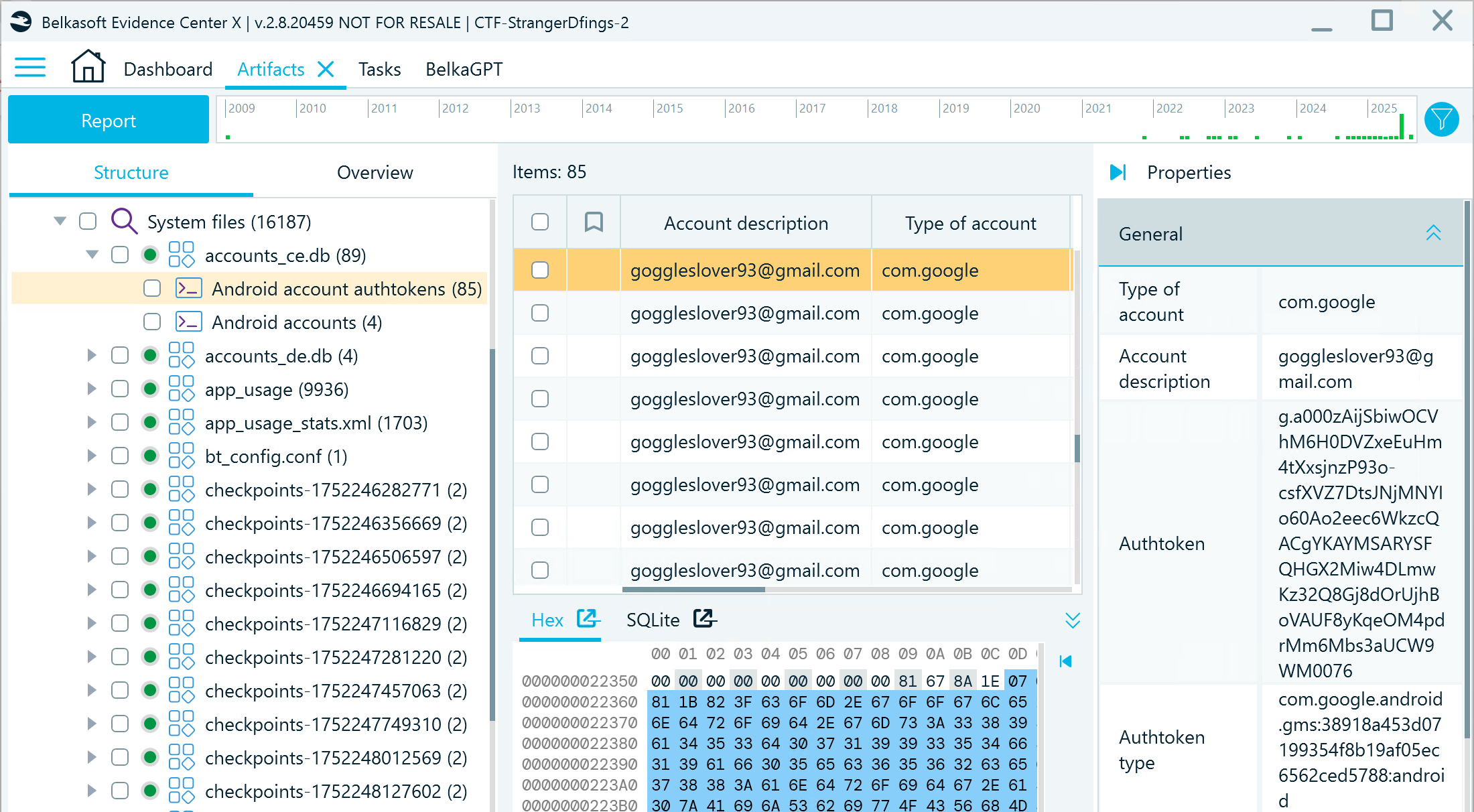This screenshot has width=1474, height=812.
Task: Click checkpoints-1752247116829 item icon
Action: pyautogui.click(x=181, y=623)
